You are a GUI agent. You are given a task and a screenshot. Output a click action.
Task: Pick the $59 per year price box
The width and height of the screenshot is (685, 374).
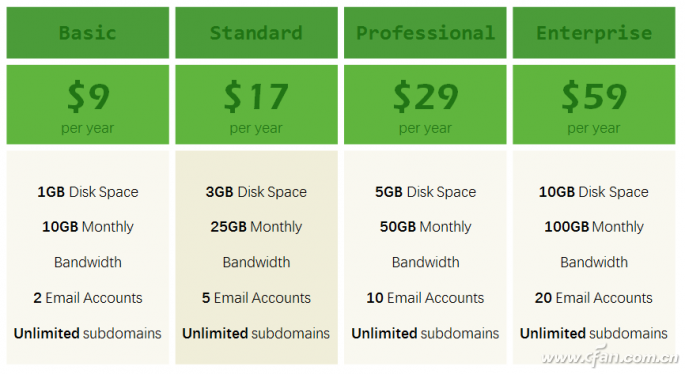pos(594,104)
